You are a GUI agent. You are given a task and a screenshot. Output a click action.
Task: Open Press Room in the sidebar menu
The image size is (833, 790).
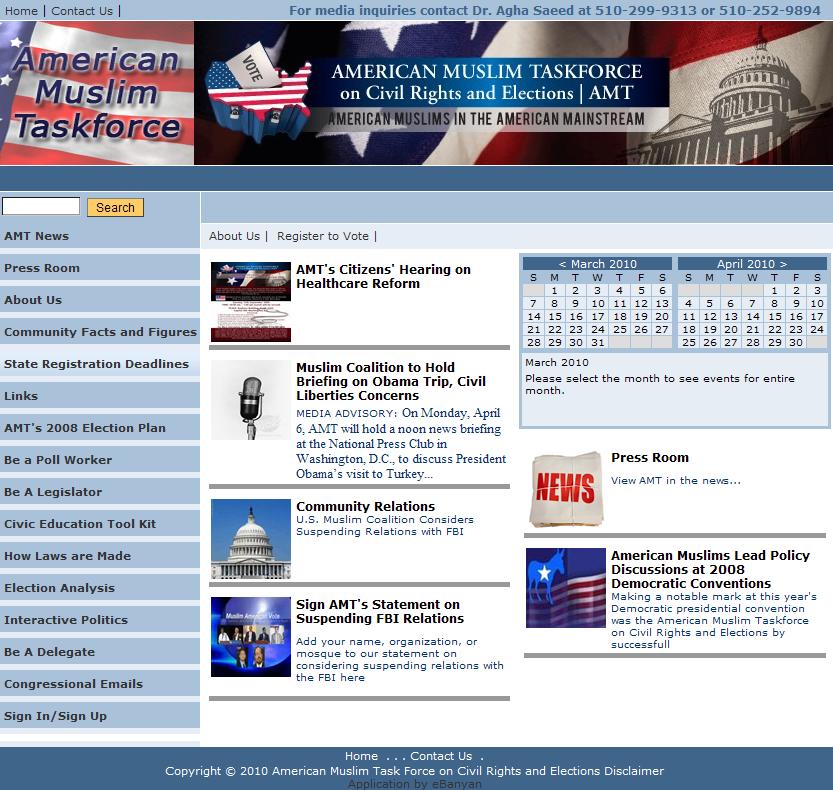tap(100, 268)
